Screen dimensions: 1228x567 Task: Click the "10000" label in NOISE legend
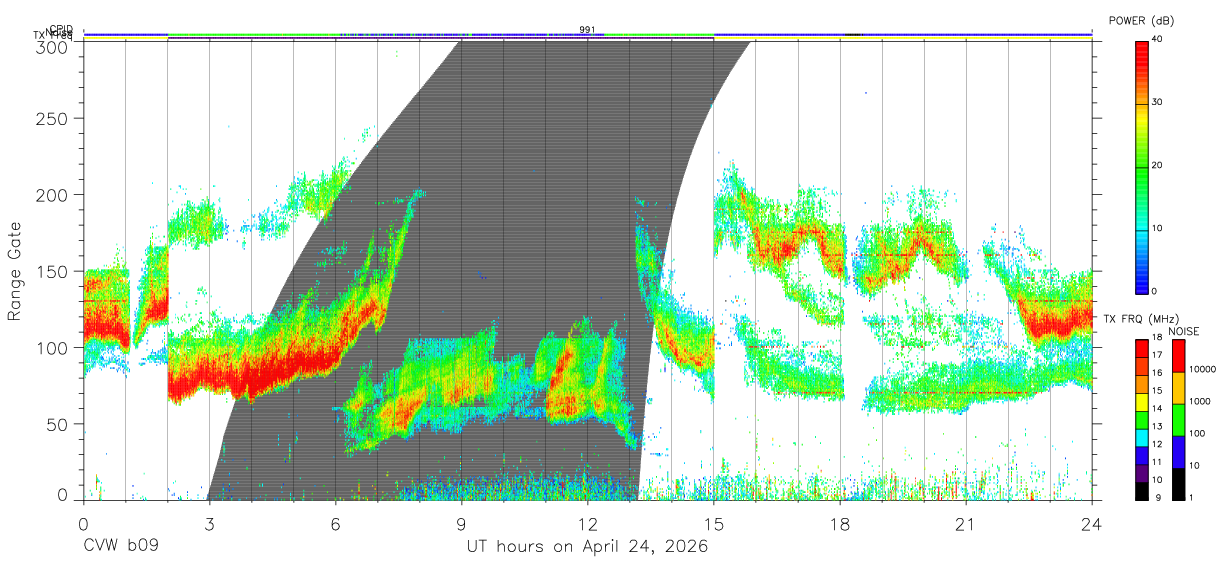coord(1205,369)
